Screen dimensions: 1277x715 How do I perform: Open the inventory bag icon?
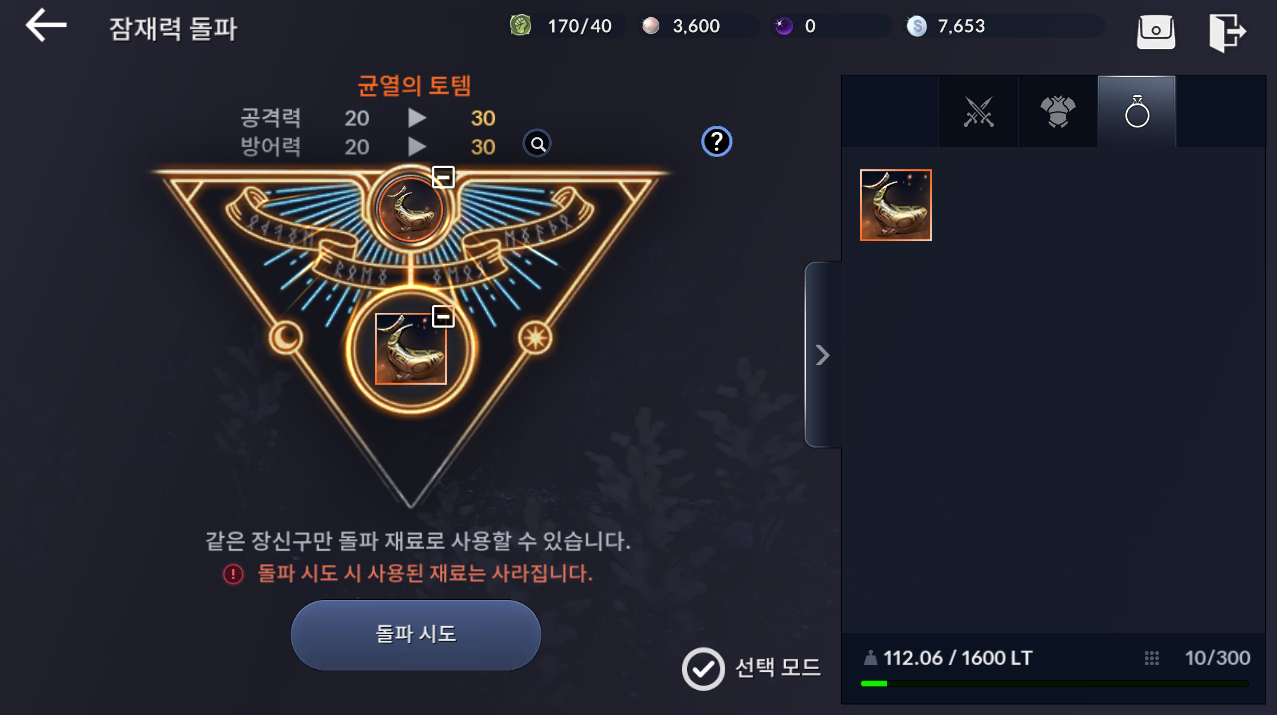1156,30
